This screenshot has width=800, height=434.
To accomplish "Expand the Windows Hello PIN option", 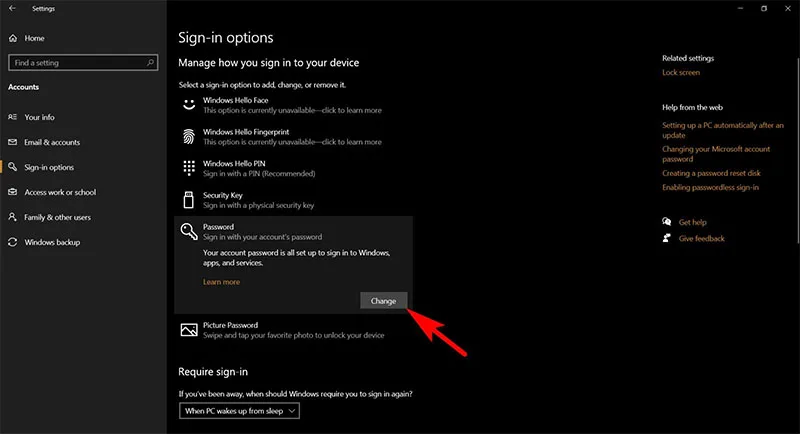I will pos(293,168).
